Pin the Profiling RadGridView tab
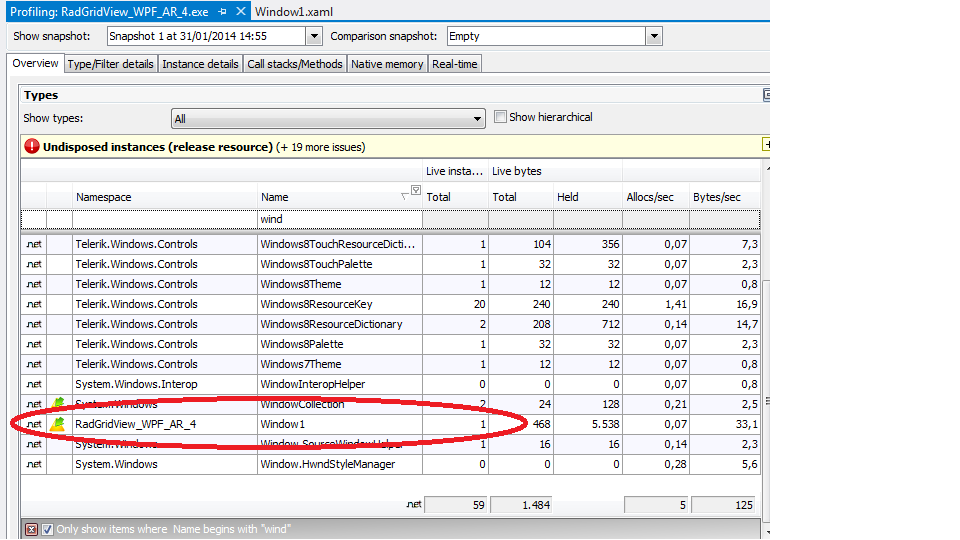Screen dimensions: 960x540 (x=223, y=11)
